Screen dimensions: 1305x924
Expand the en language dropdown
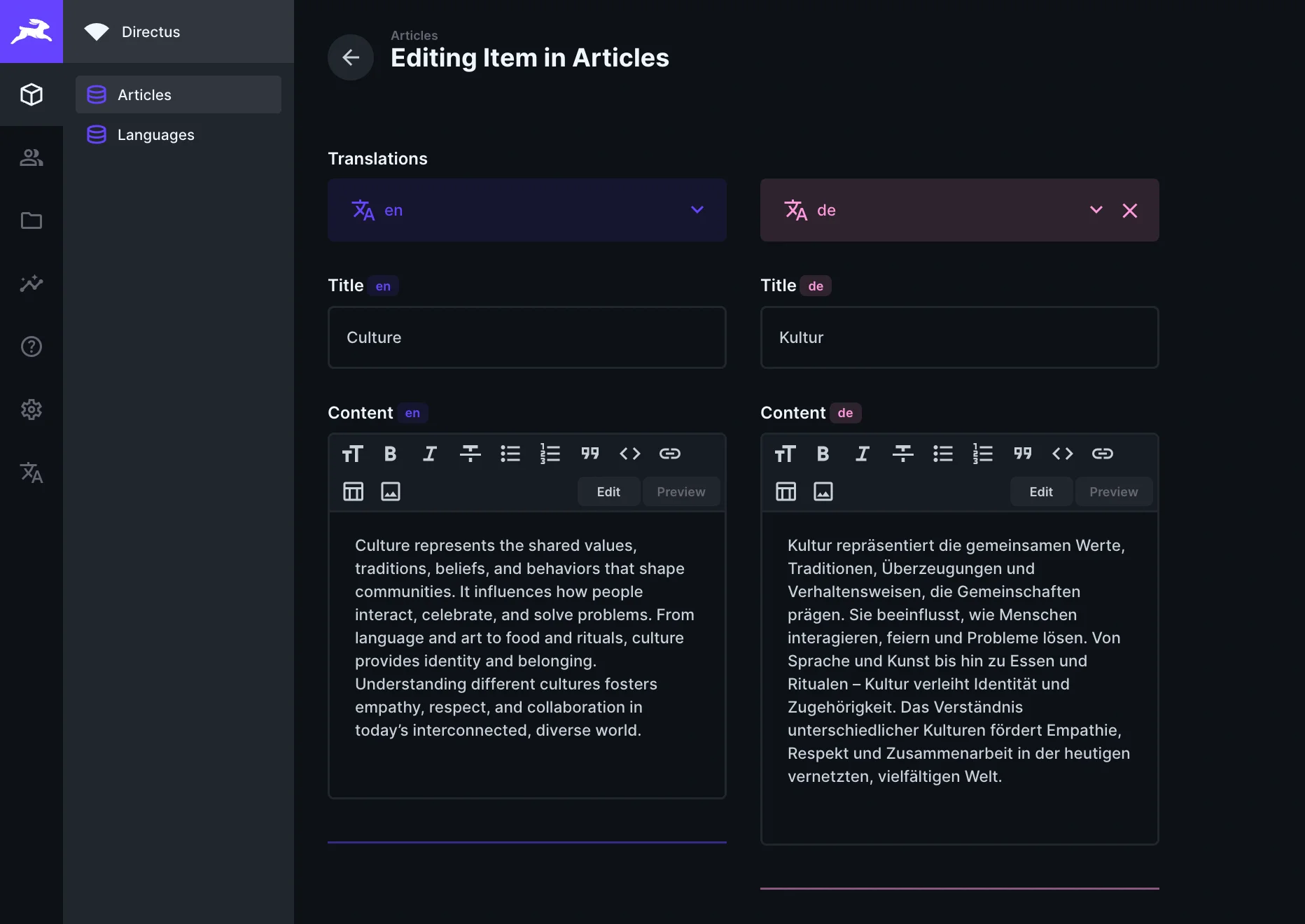pyautogui.click(x=697, y=210)
